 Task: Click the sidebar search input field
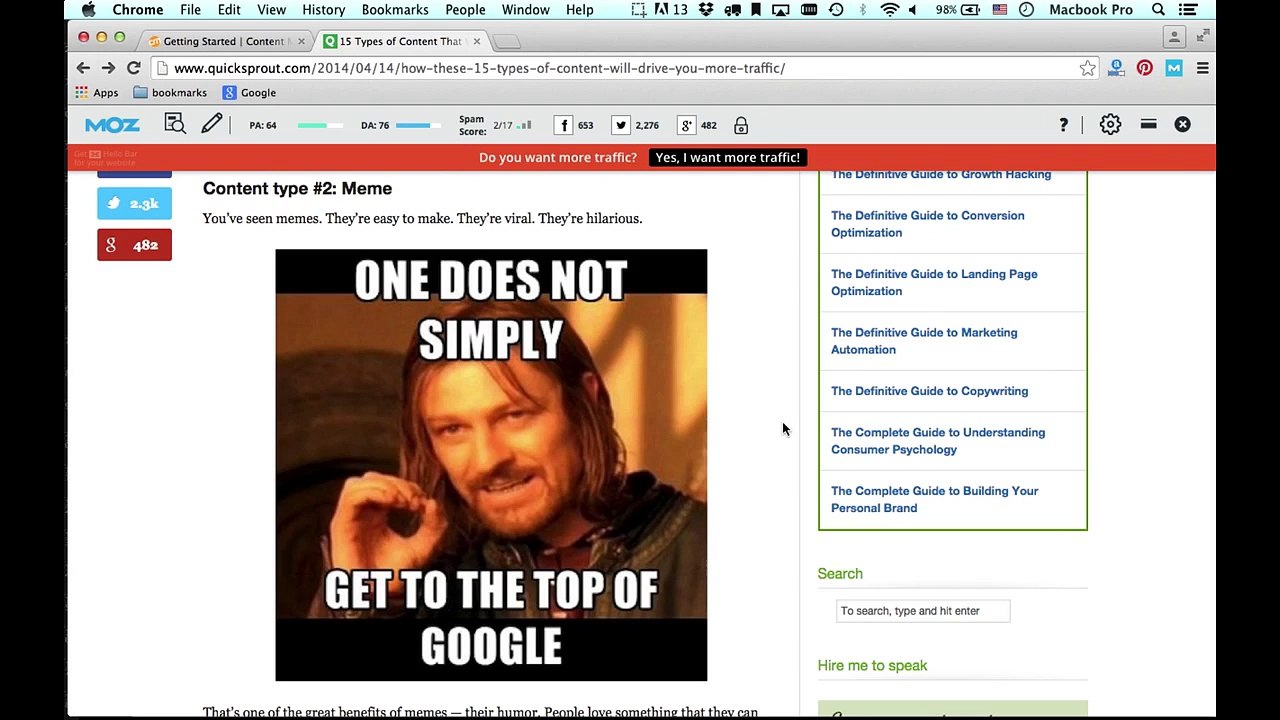click(x=922, y=611)
